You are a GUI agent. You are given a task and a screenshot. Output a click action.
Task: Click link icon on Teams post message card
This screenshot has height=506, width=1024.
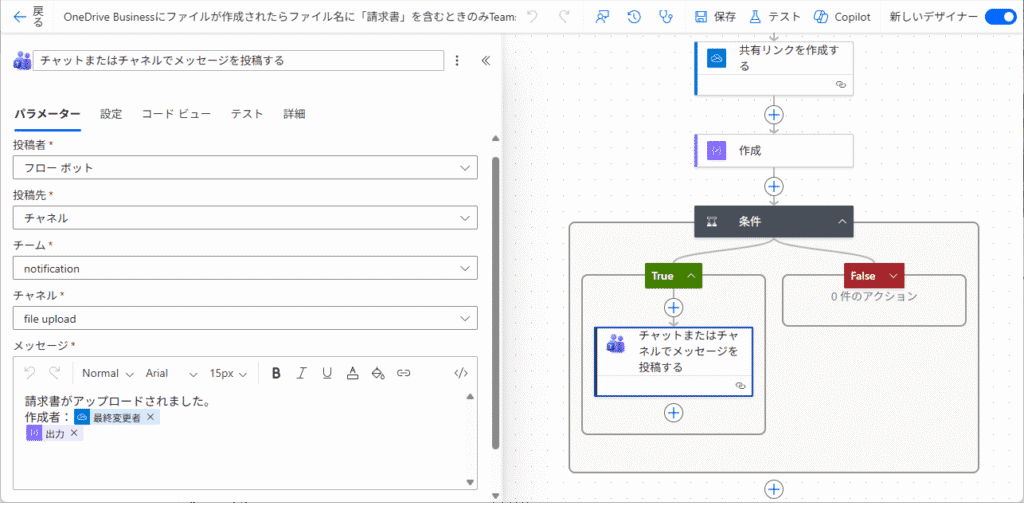coord(741,386)
